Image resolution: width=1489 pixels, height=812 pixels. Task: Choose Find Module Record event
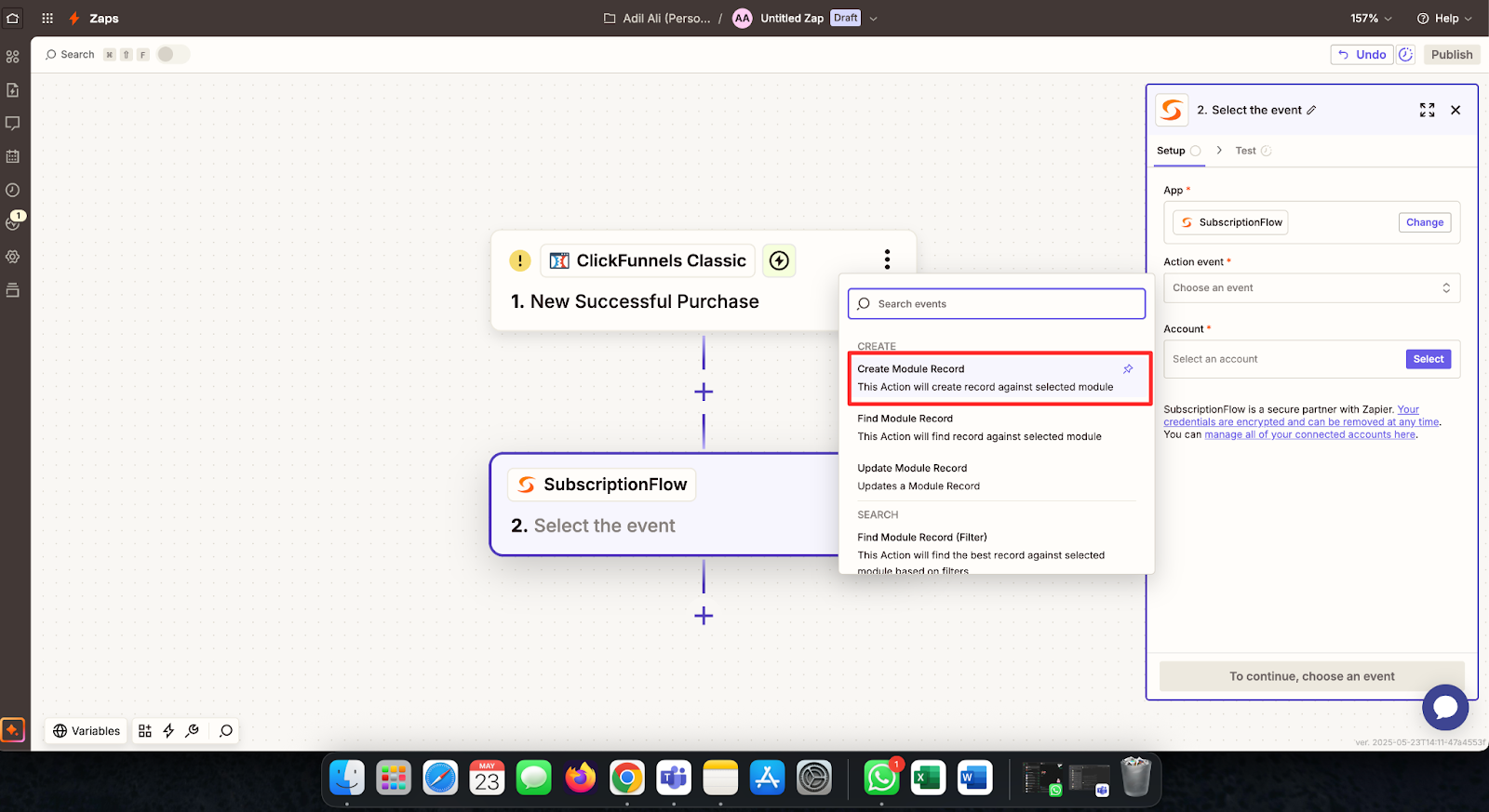[x=999, y=427]
